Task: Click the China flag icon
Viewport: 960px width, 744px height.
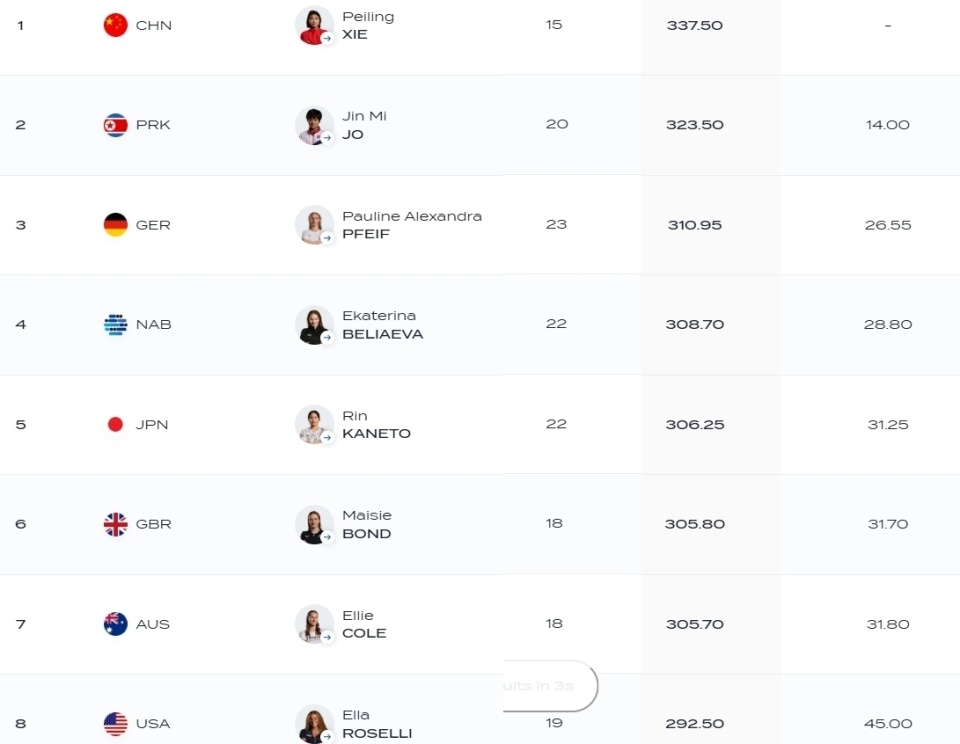Action: click(115, 25)
